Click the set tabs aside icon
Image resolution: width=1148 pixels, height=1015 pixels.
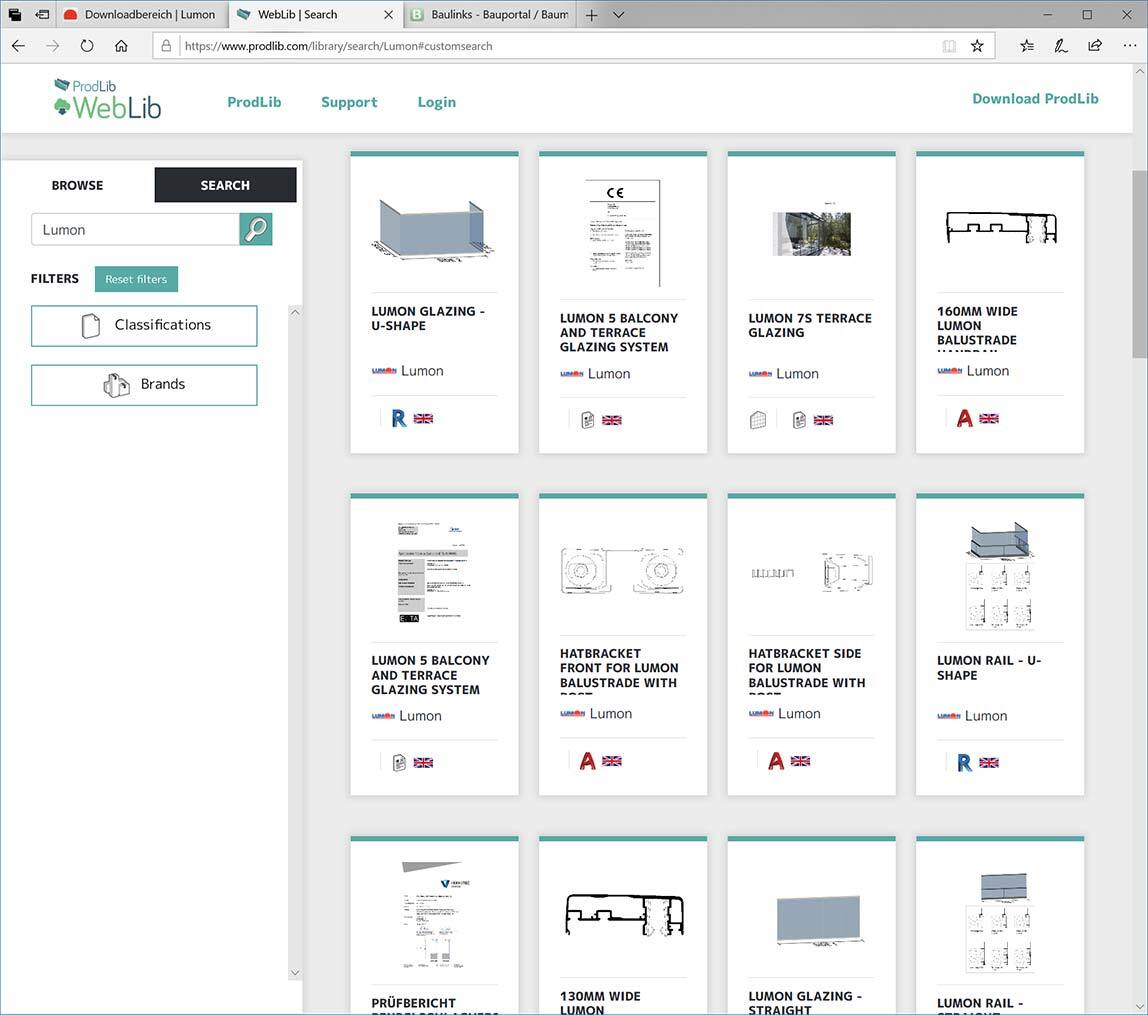point(42,14)
